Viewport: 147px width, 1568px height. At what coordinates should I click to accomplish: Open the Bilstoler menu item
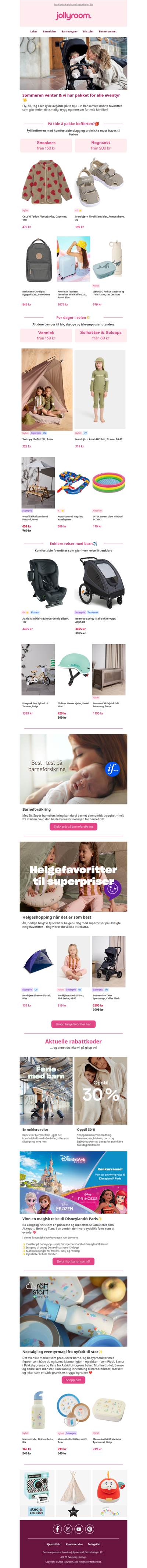click(x=89, y=31)
